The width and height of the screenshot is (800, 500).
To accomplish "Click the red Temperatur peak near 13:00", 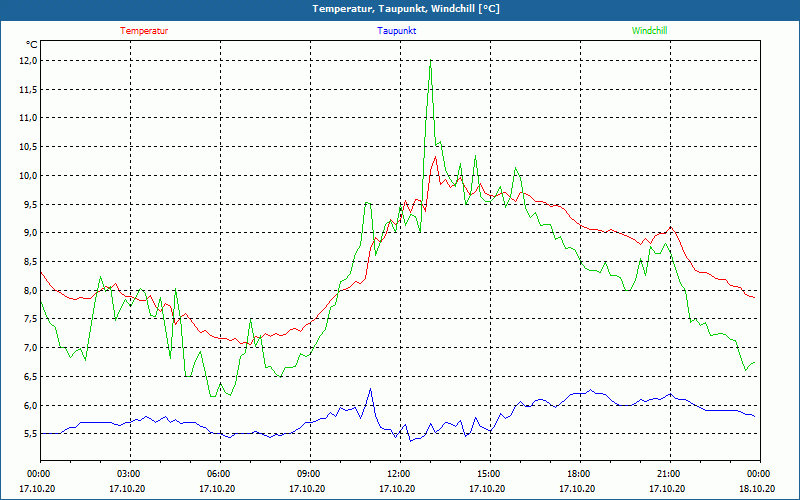I will 435,157.
